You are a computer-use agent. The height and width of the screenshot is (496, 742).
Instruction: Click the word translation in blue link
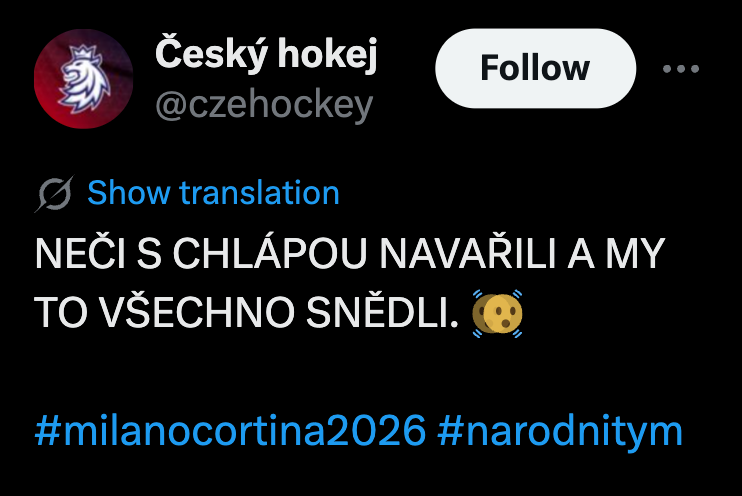[x=259, y=193]
